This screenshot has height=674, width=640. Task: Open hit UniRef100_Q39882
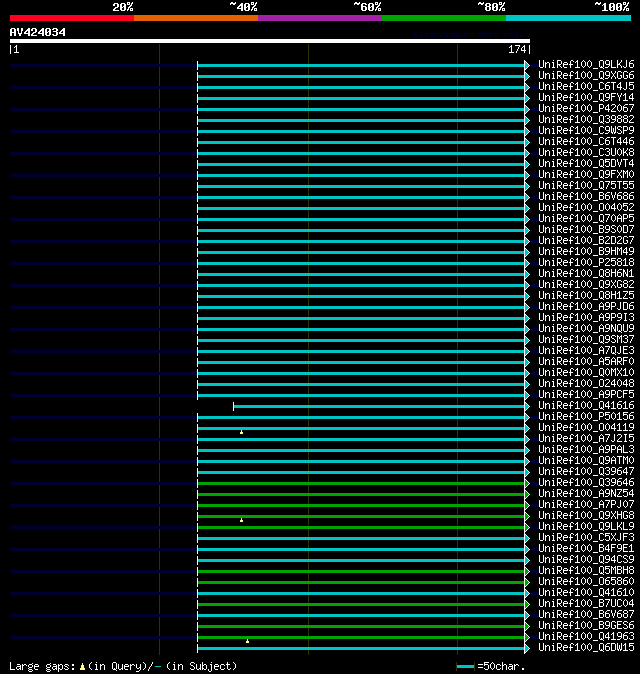pyautogui.click(x=586, y=119)
